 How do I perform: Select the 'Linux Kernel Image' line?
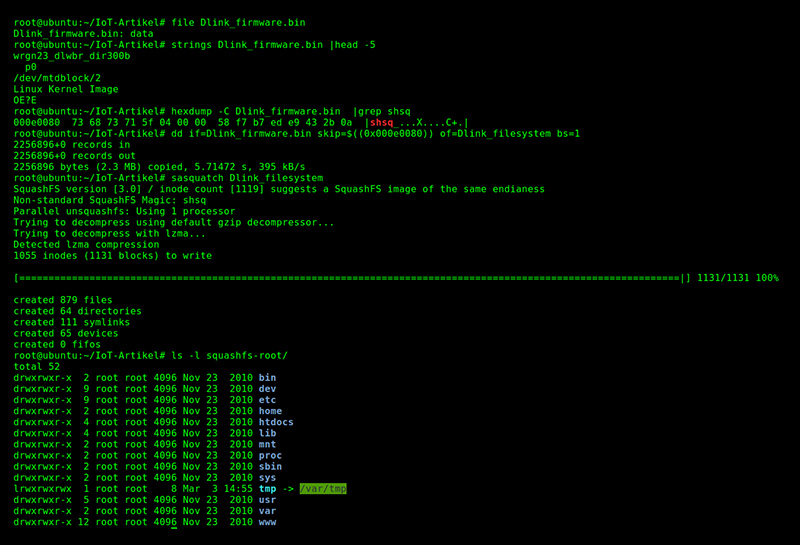click(x=66, y=89)
